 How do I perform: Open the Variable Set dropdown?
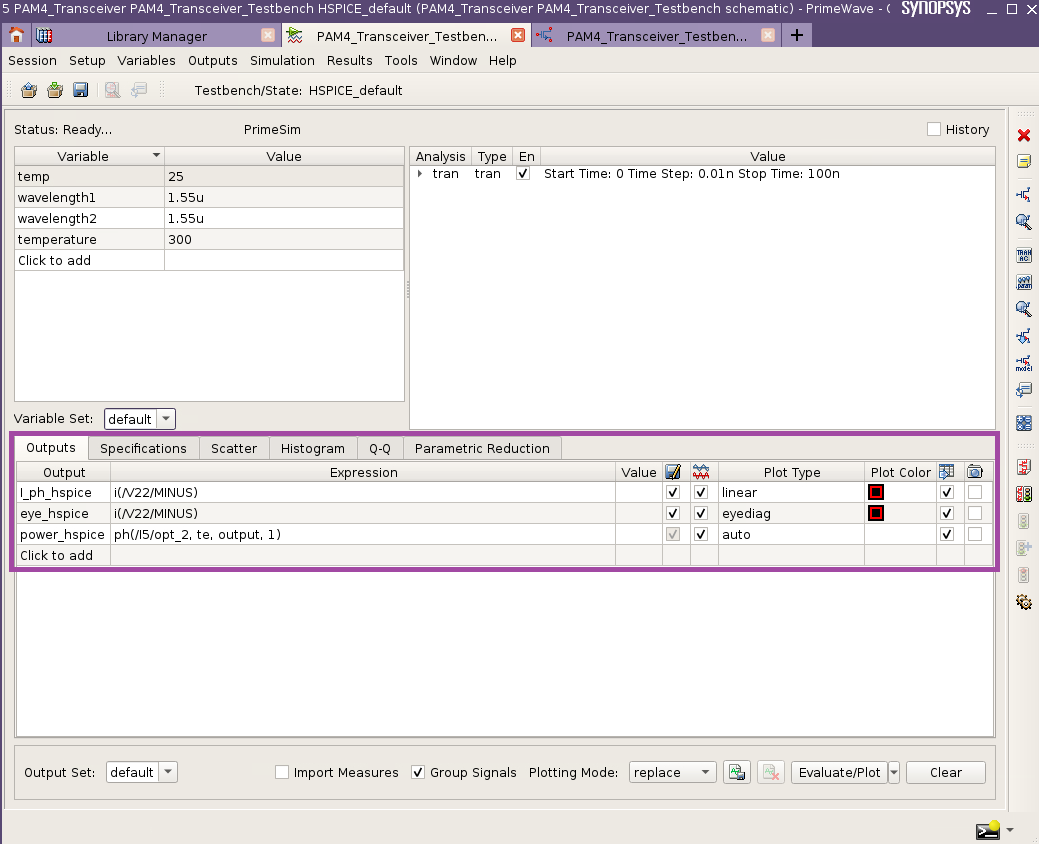[140, 419]
